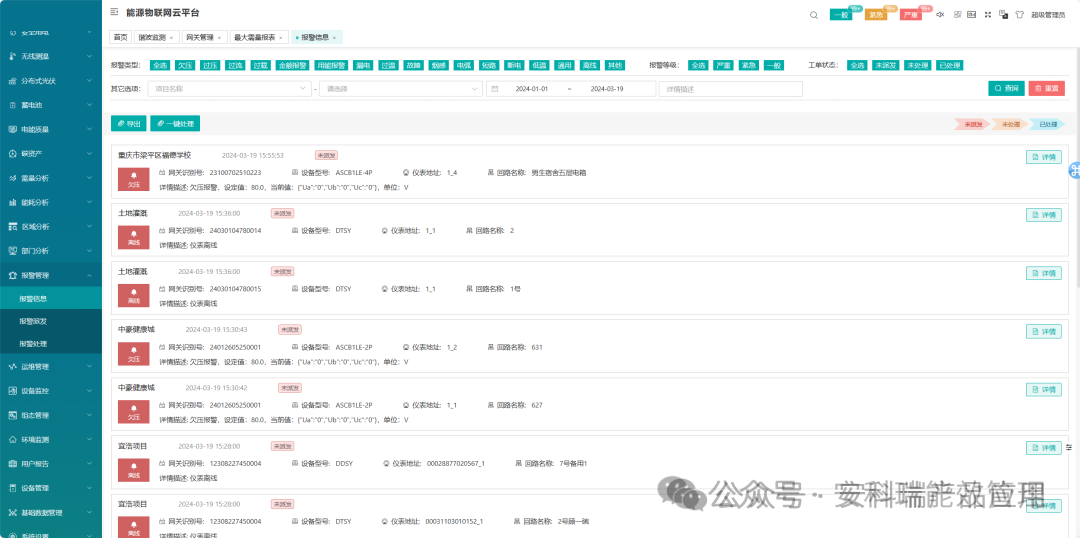1080x538 pixels.
Task: Click the floating blue assistant icon on right edge
Action: click(x=1075, y=171)
